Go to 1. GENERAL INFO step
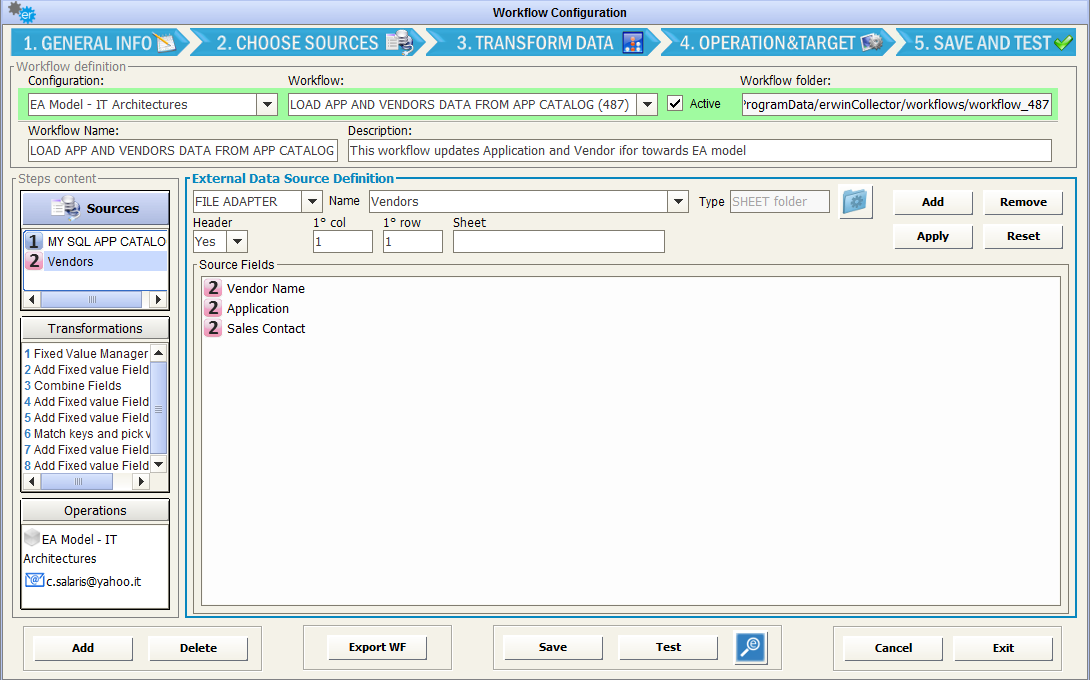Screen dimensions: 1090x680 click(x=99, y=42)
